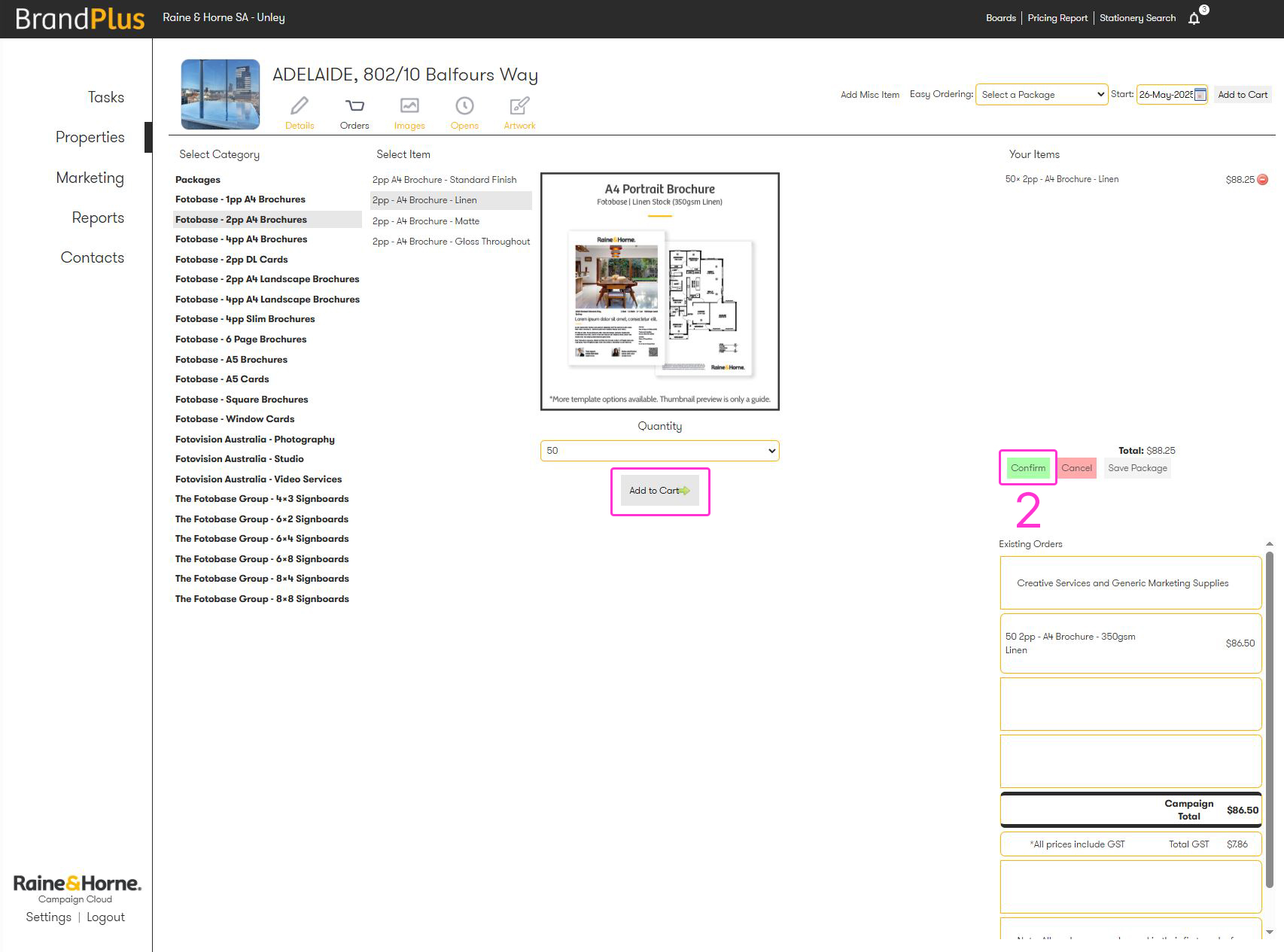Select Fotobase - 6 Page Brochures
Screen dimensions: 1284x952
tap(241, 339)
